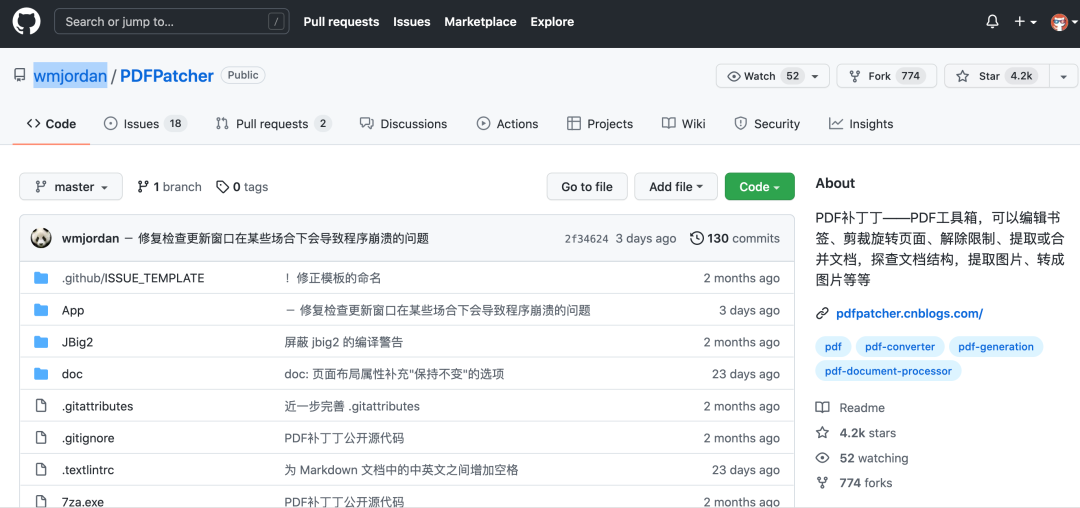Click the link icon beside pdfpatcher.cnblogs.com
This screenshot has width=1080, height=508.
point(822,314)
